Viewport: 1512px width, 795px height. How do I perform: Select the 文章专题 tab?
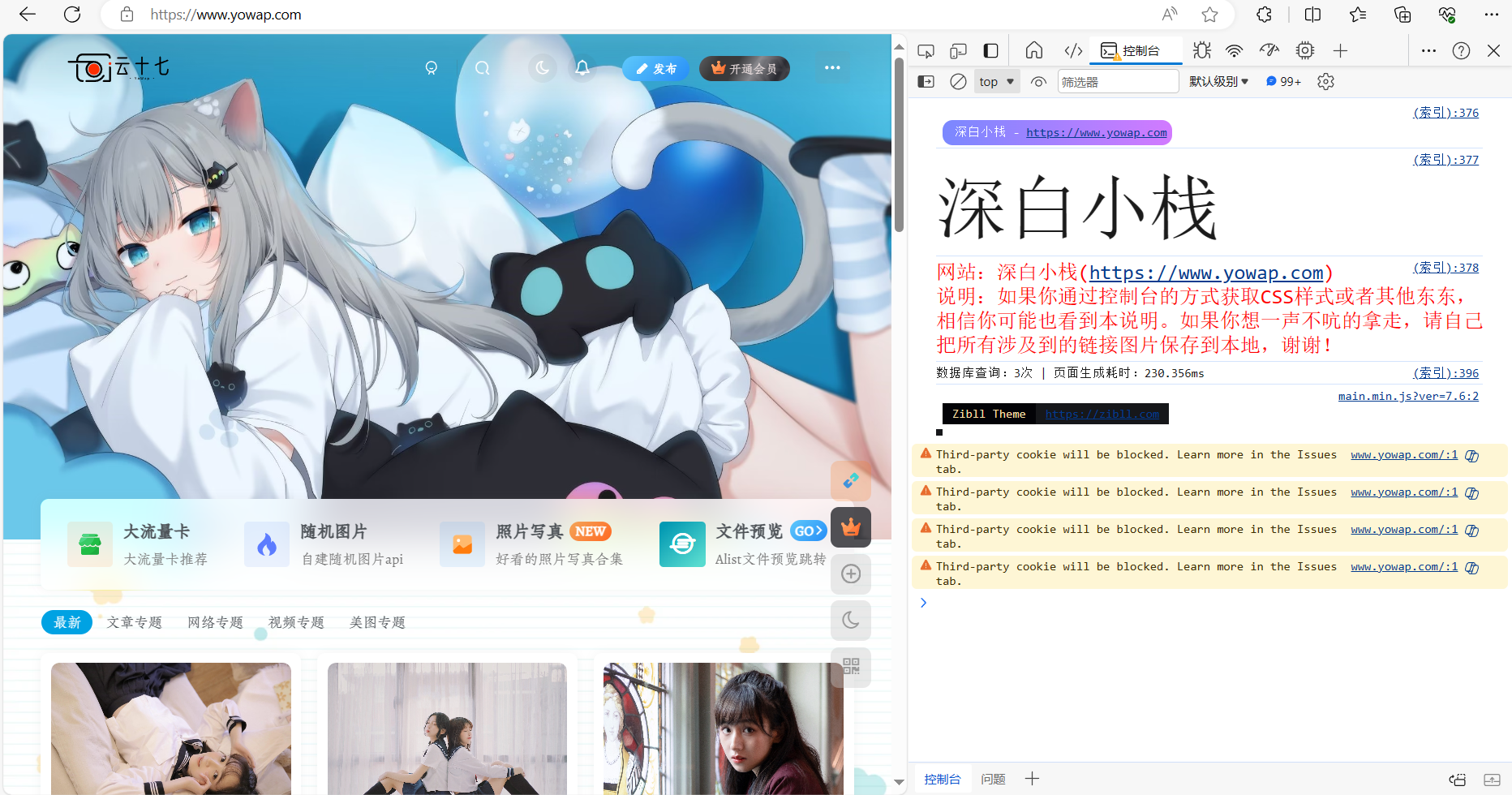tap(135, 622)
